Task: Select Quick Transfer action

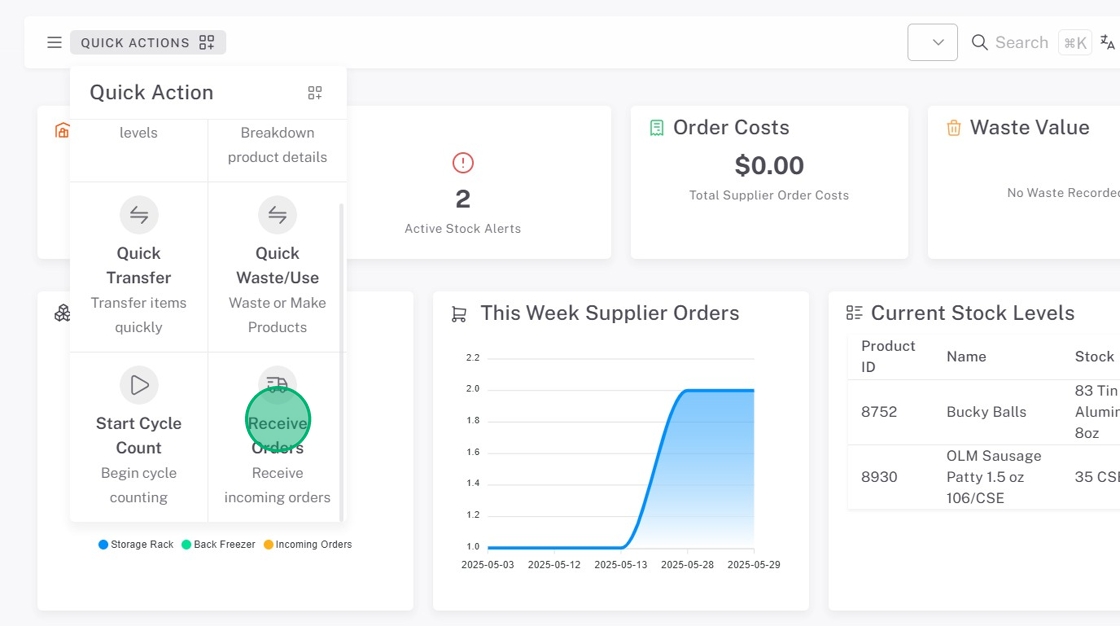Action: coord(139,267)
